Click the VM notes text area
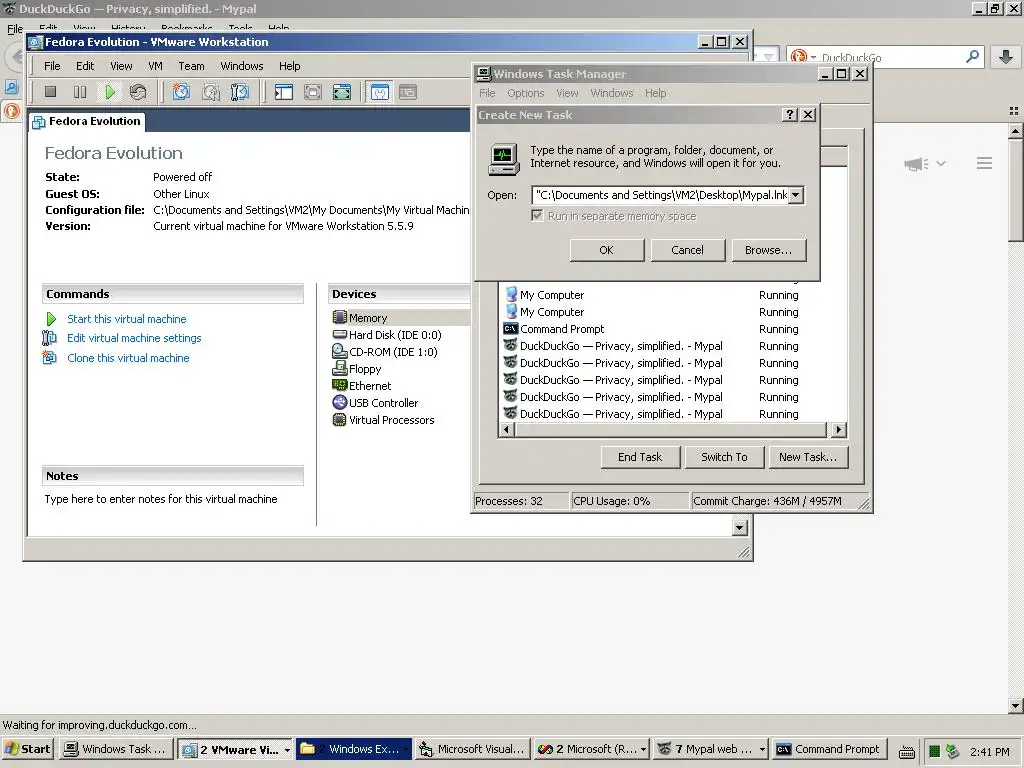Screen dimensions: 1024x768 161,499
